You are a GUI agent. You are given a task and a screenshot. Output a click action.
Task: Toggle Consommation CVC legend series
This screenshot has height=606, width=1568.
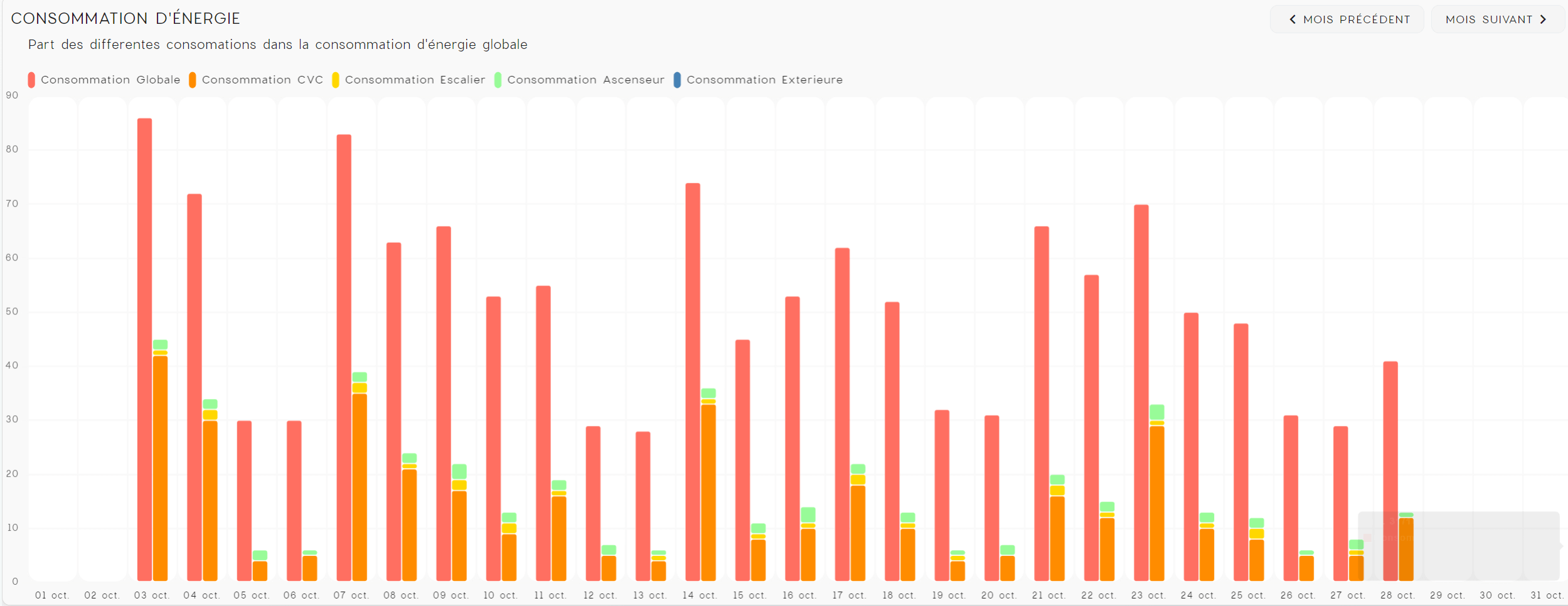pos(256,80)
